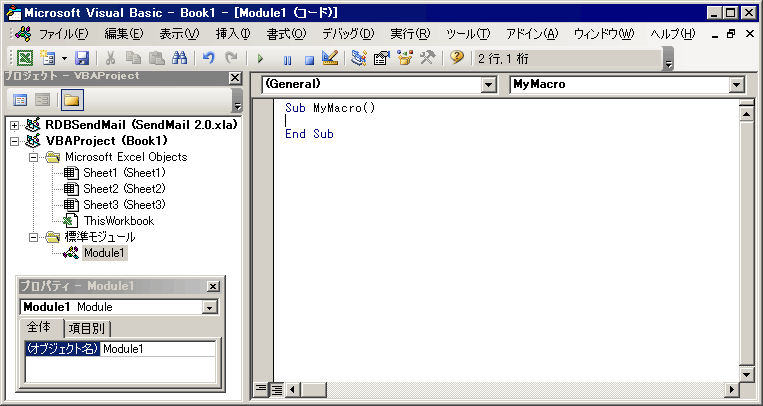This screenshot has height=406, width=763.
Task: Open the 挿入(I) menu
Action: (x=233, y=34)
